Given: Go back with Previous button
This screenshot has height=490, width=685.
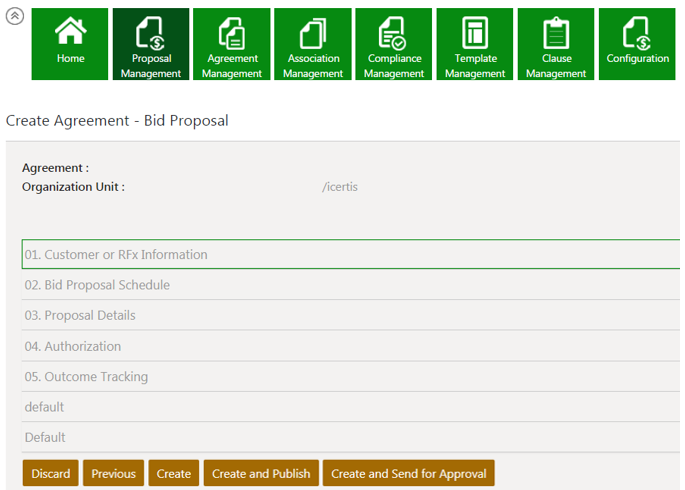Looking at the screenshot, I should (x=113, y=474).
